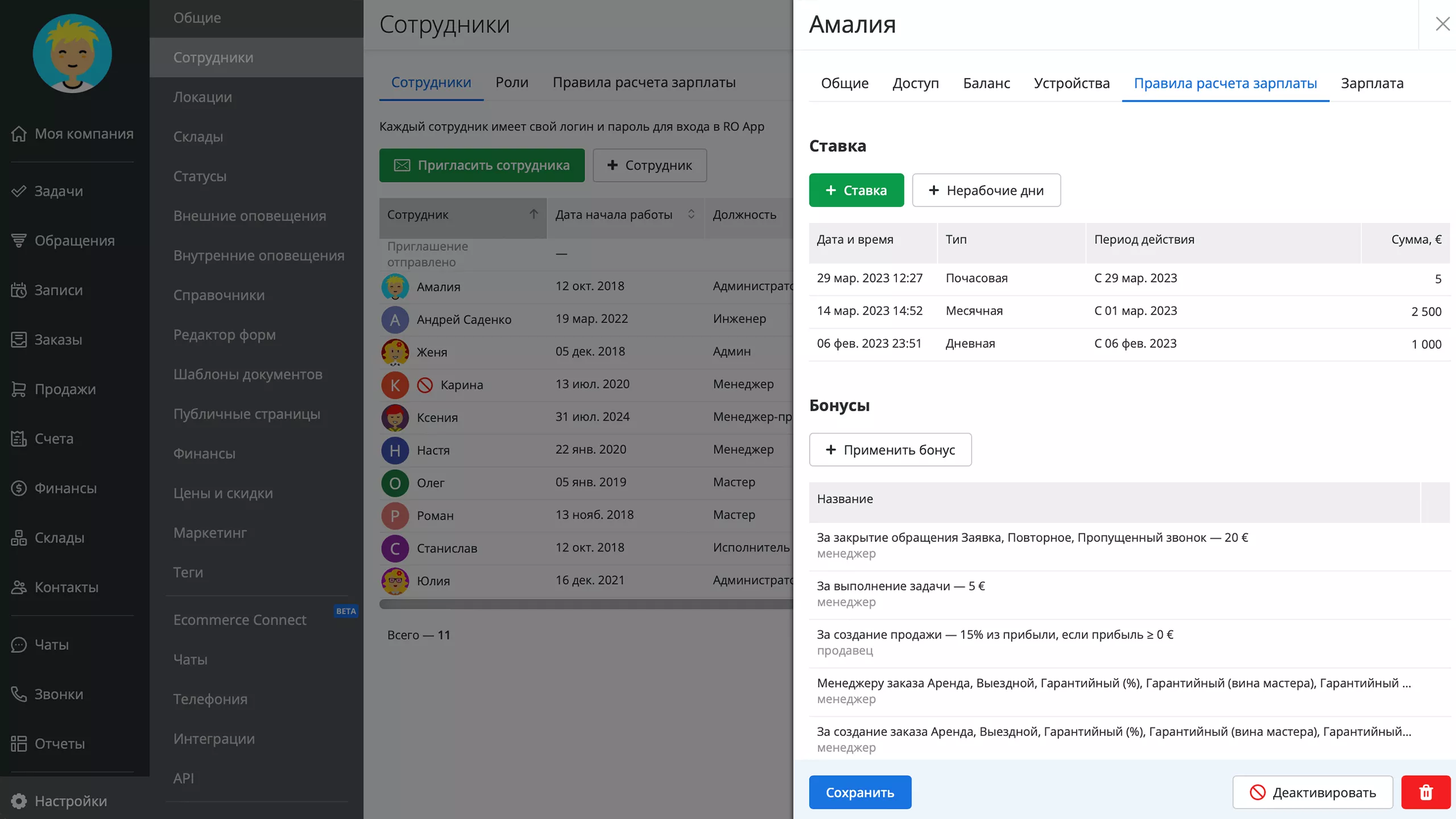Image resolution: width=1456 pixels, height=819 pixels.
Task: Click the red trash delete icon
Action: click(1425, 792)
